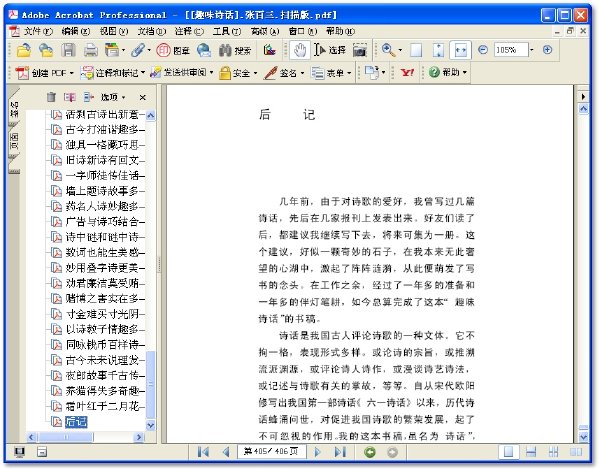The height and width of the screenshot is (471, 600).
Task: Delete bookmark with trash icon
Action: coord(51,97)
